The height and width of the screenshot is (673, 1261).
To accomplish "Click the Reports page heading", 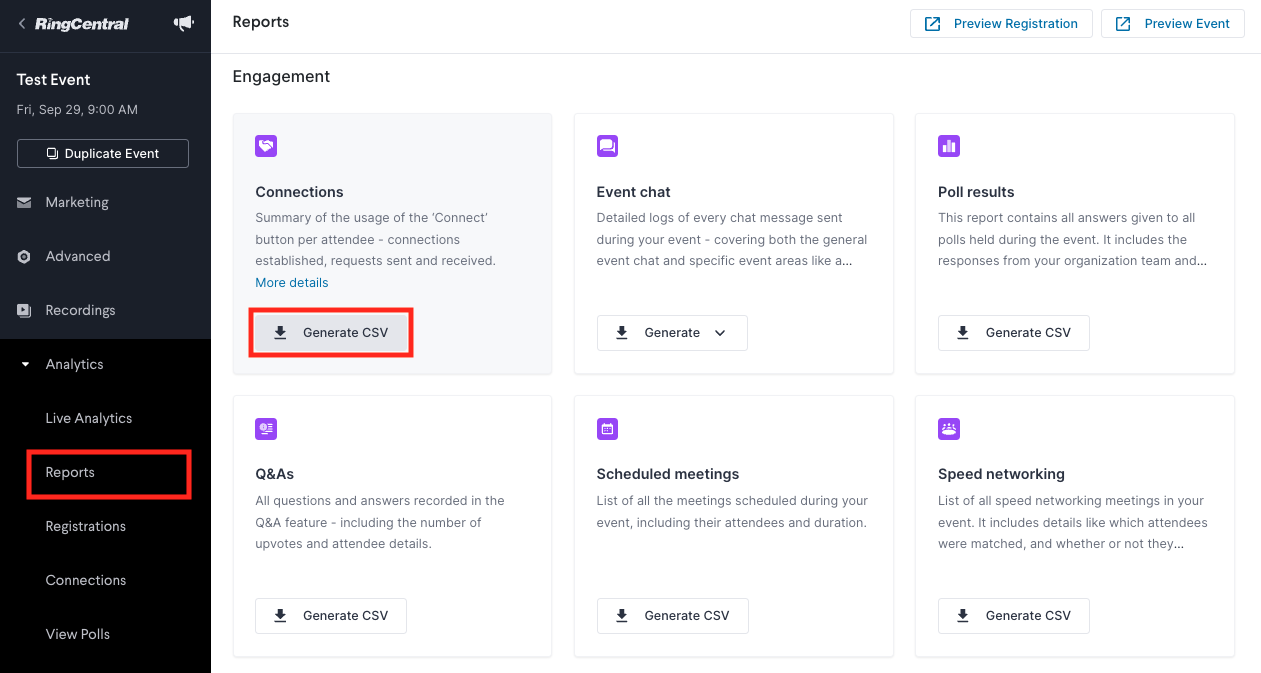I will 261,22.
